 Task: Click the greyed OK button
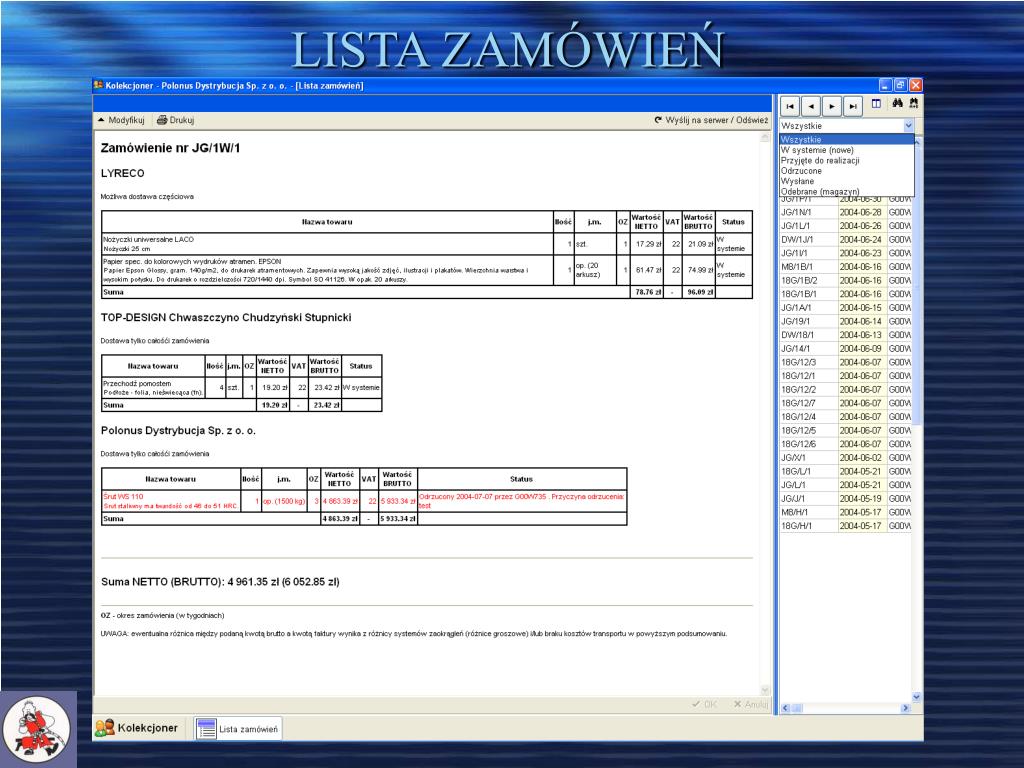[x=704, y=704]
